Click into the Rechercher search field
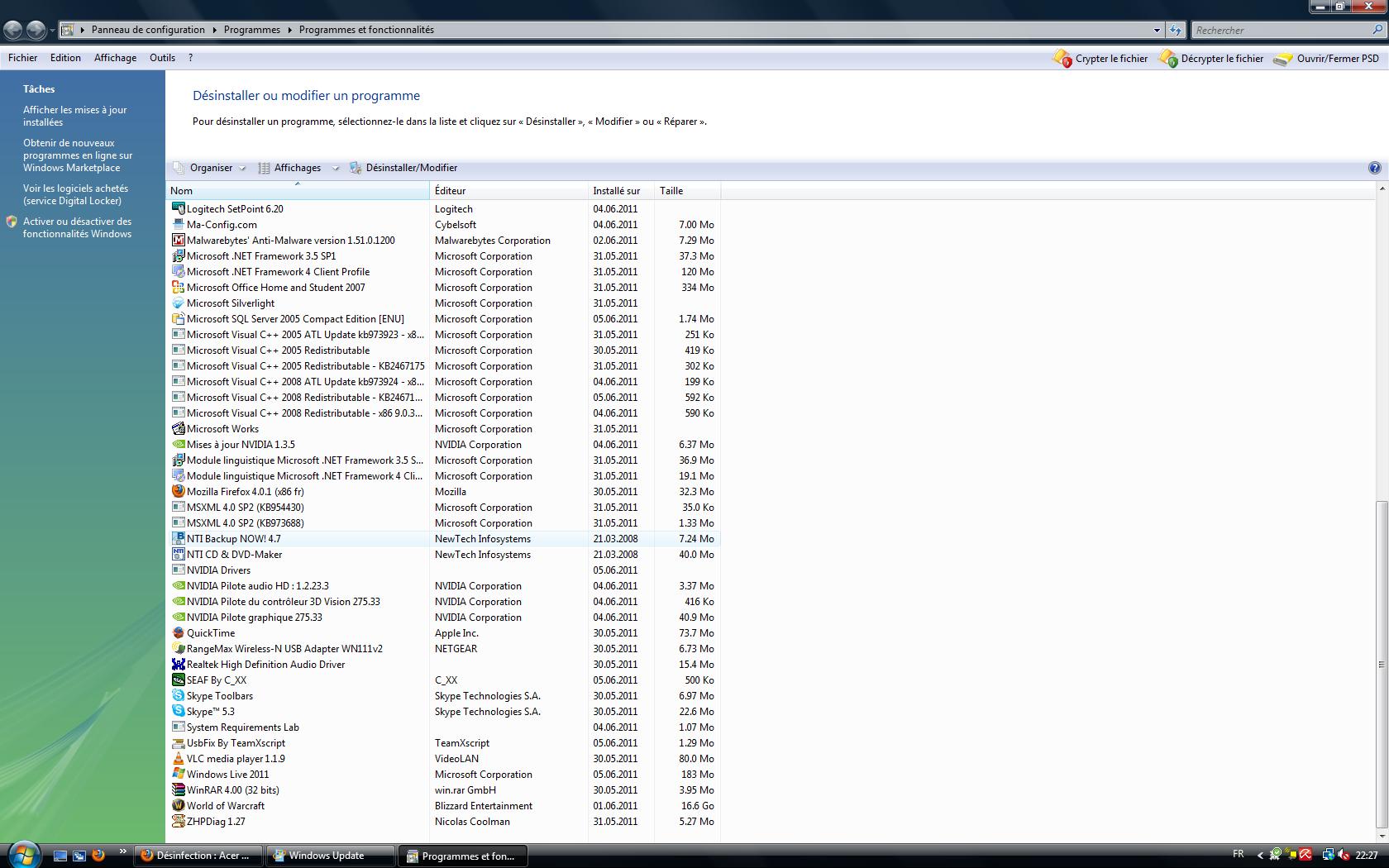The height and width of the screenshot is (868, 1389). tap(1280, 30)
